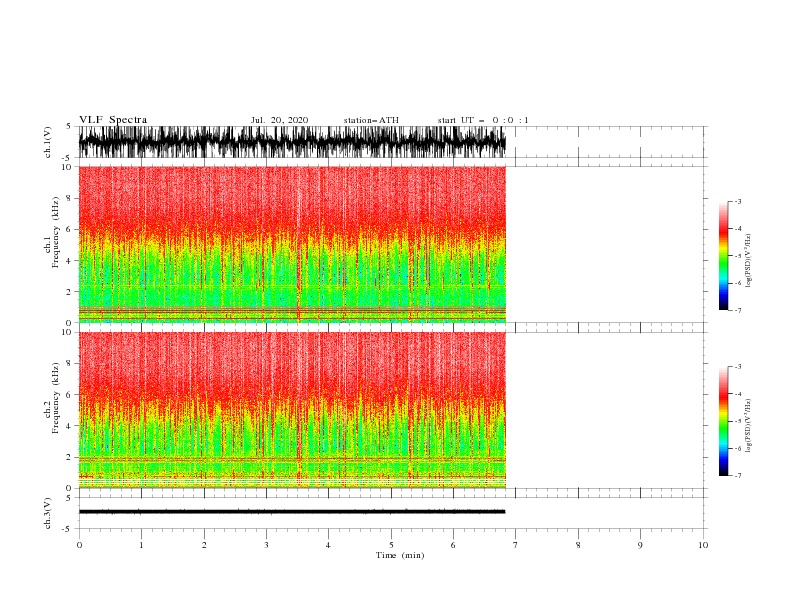Click the "ch.3(V)" axis label

click(x=48, y=513)
